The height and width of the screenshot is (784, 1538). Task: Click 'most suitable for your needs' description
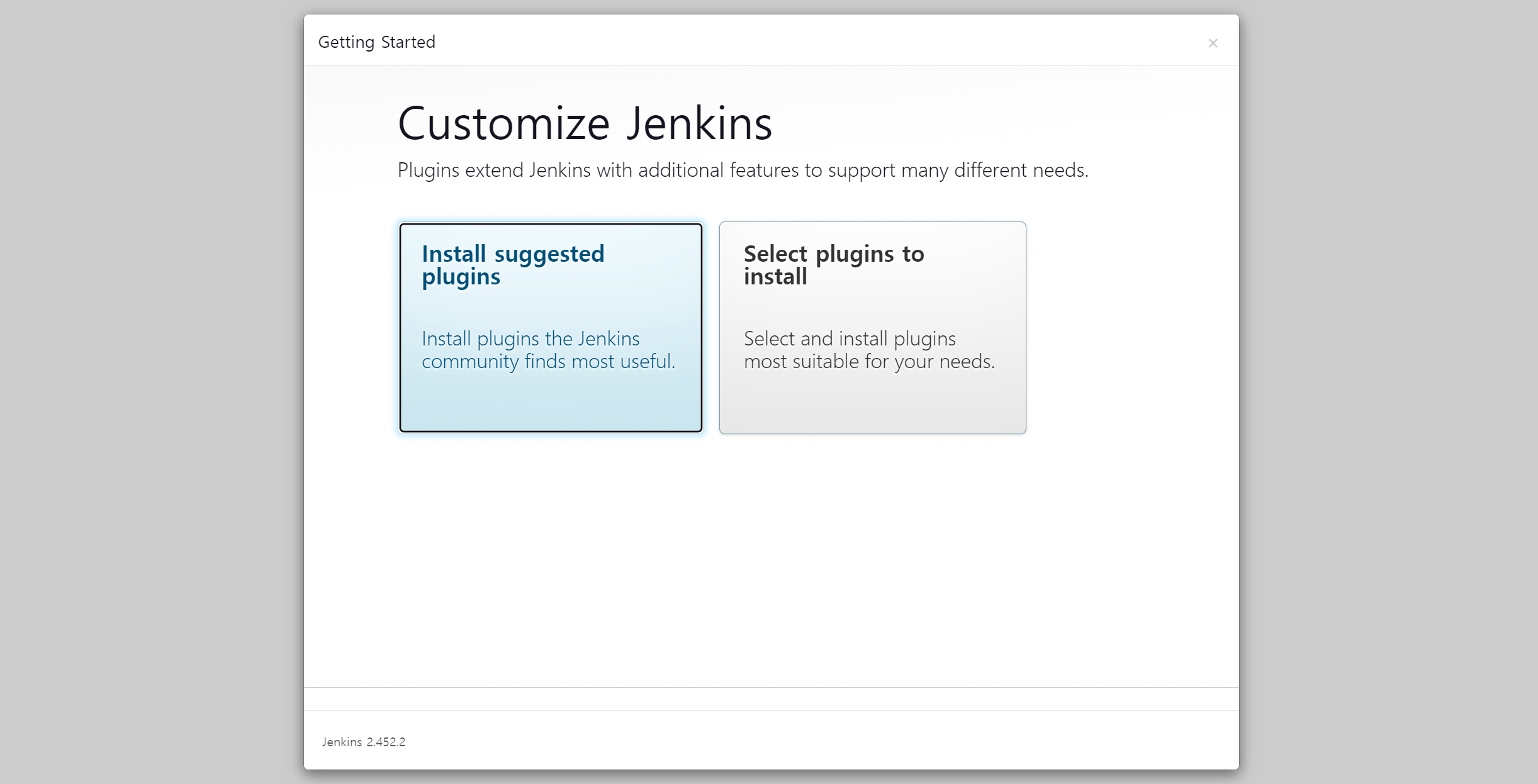pos(868,361)
